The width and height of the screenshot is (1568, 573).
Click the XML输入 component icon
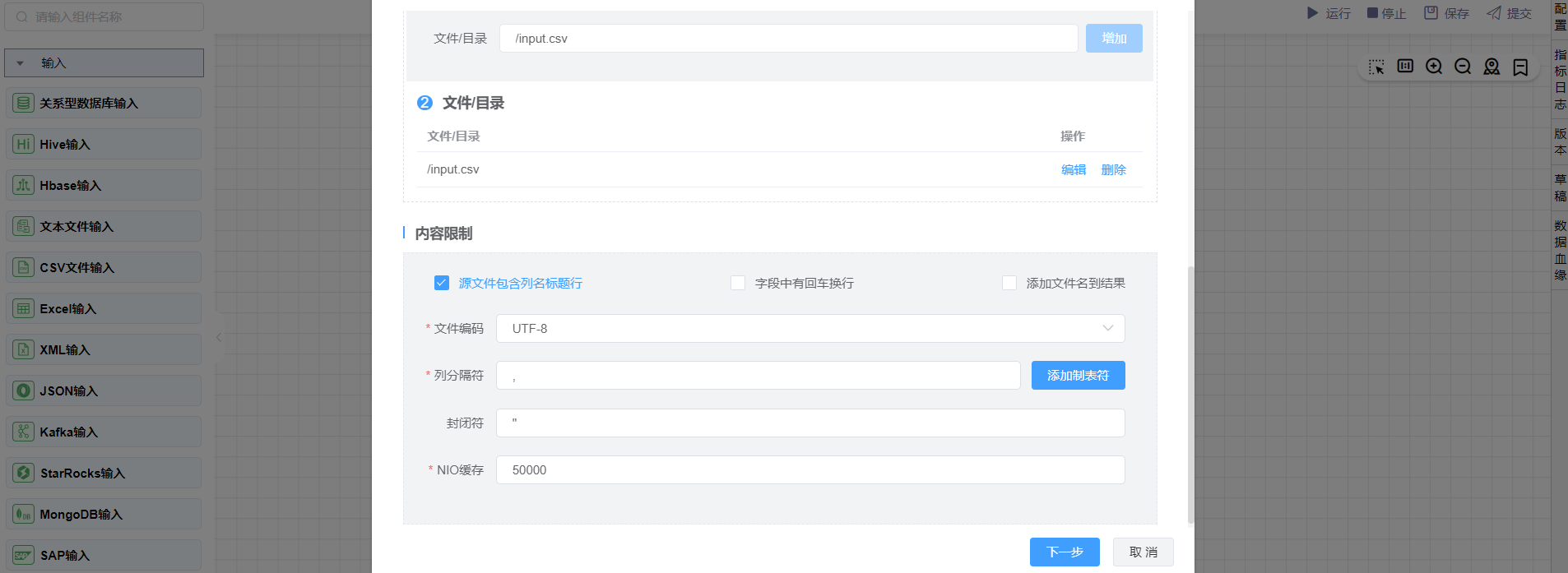click(24, 350)
